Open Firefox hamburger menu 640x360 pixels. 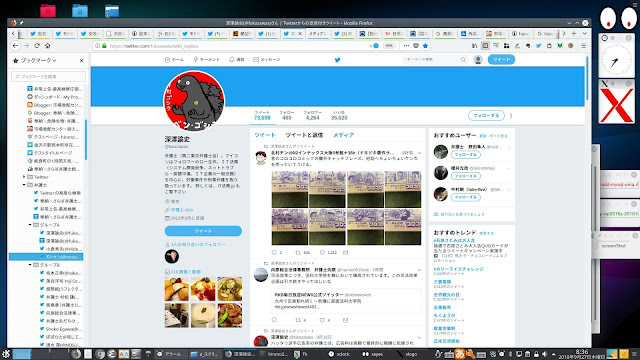(x=583, y=46)
